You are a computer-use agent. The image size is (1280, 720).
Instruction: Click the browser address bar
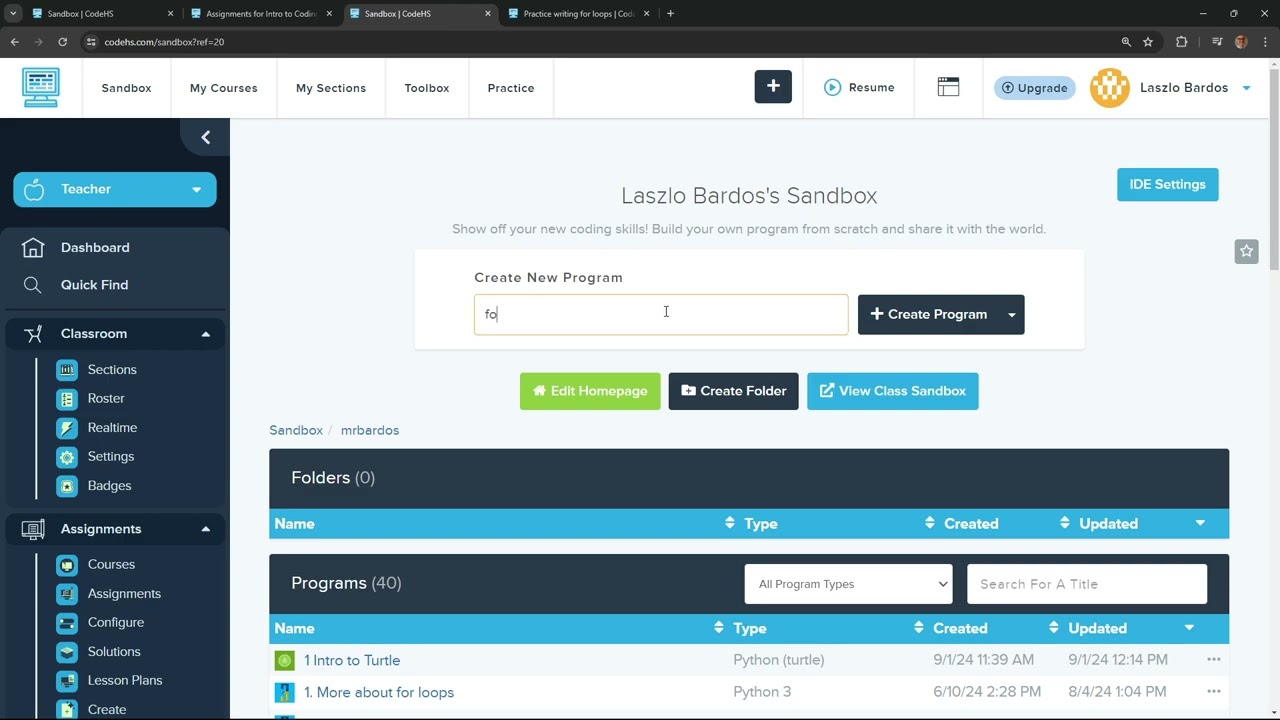(x=600, y=42)
